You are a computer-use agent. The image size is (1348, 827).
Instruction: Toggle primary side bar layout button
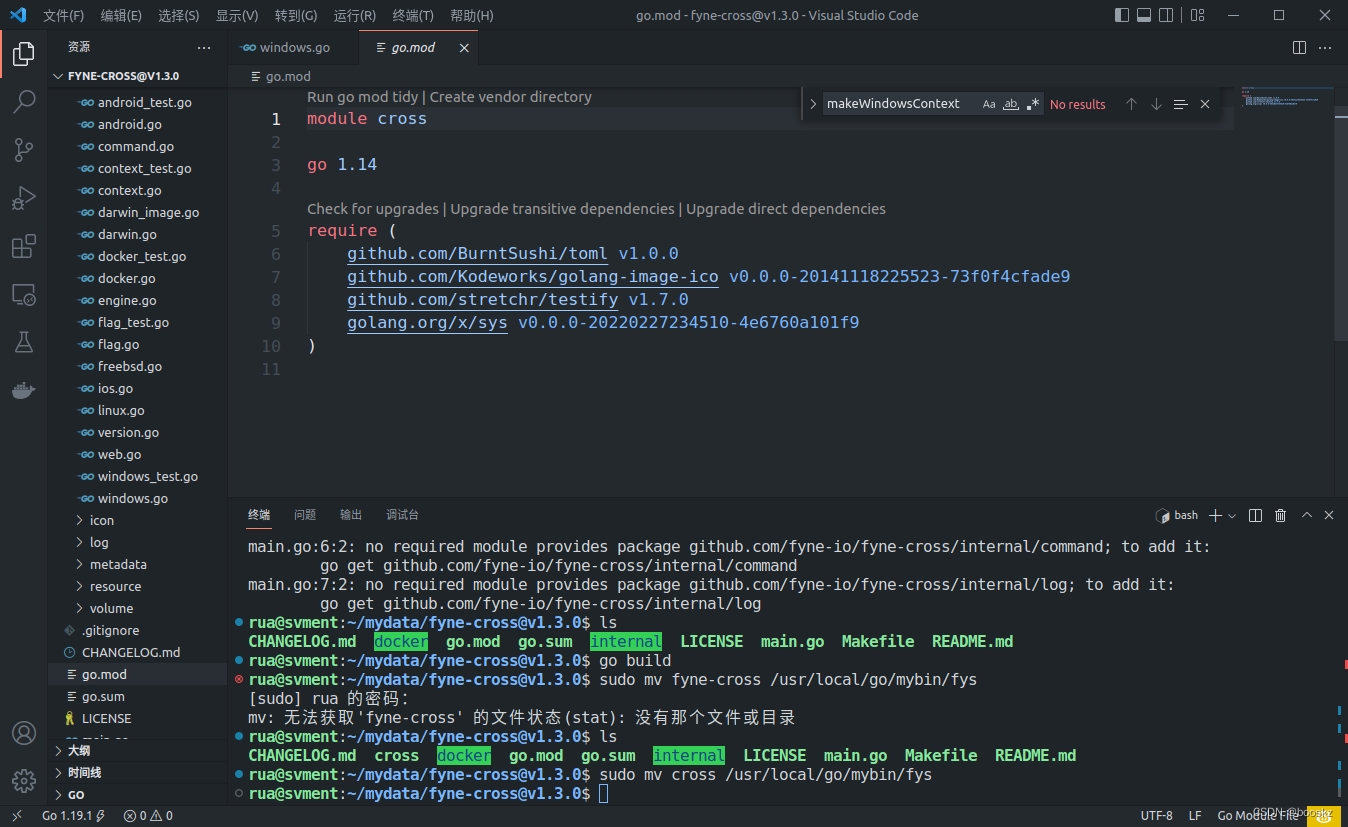[1121, 15]
